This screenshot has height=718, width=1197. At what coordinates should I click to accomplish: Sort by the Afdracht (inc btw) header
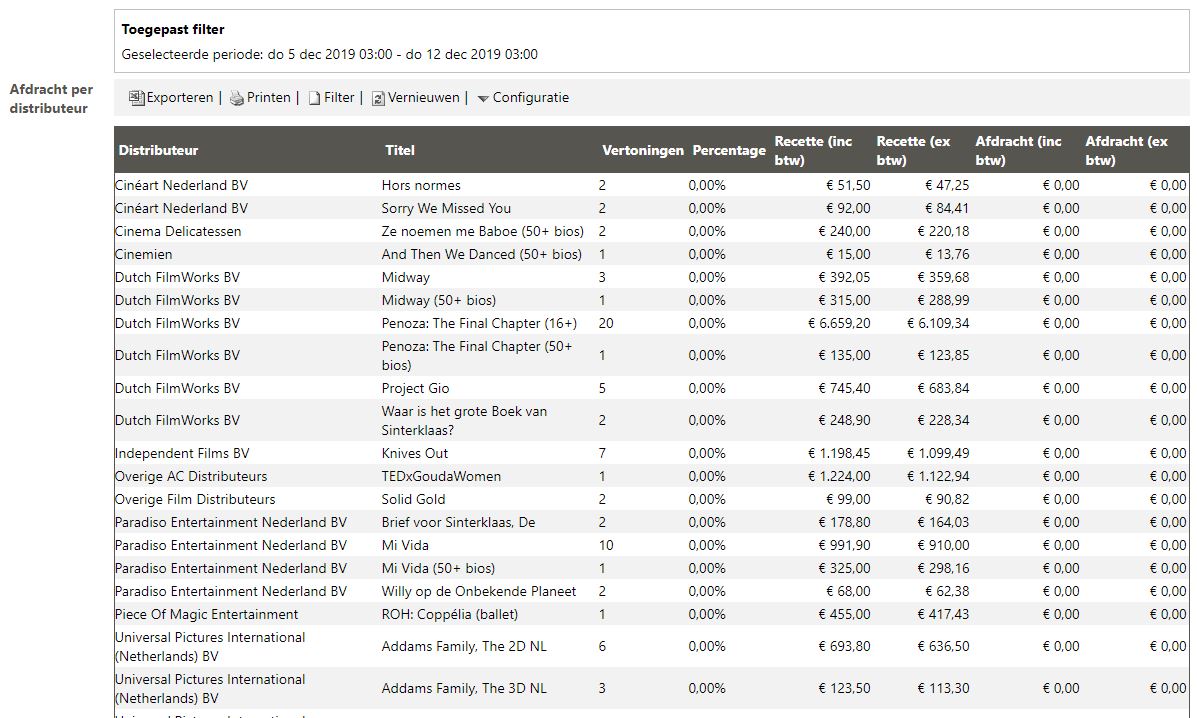1018,150
